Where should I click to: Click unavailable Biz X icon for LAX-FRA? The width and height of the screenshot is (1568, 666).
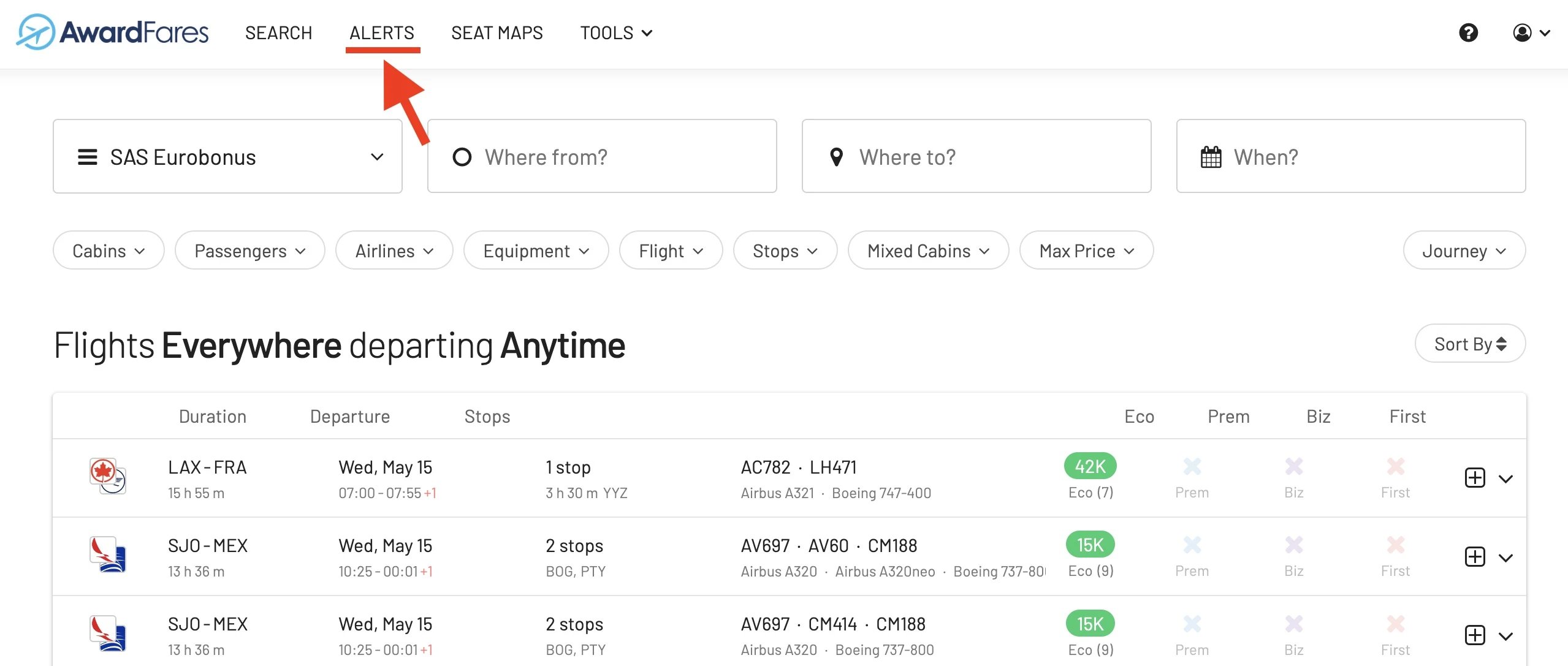tap(1293, 466)
